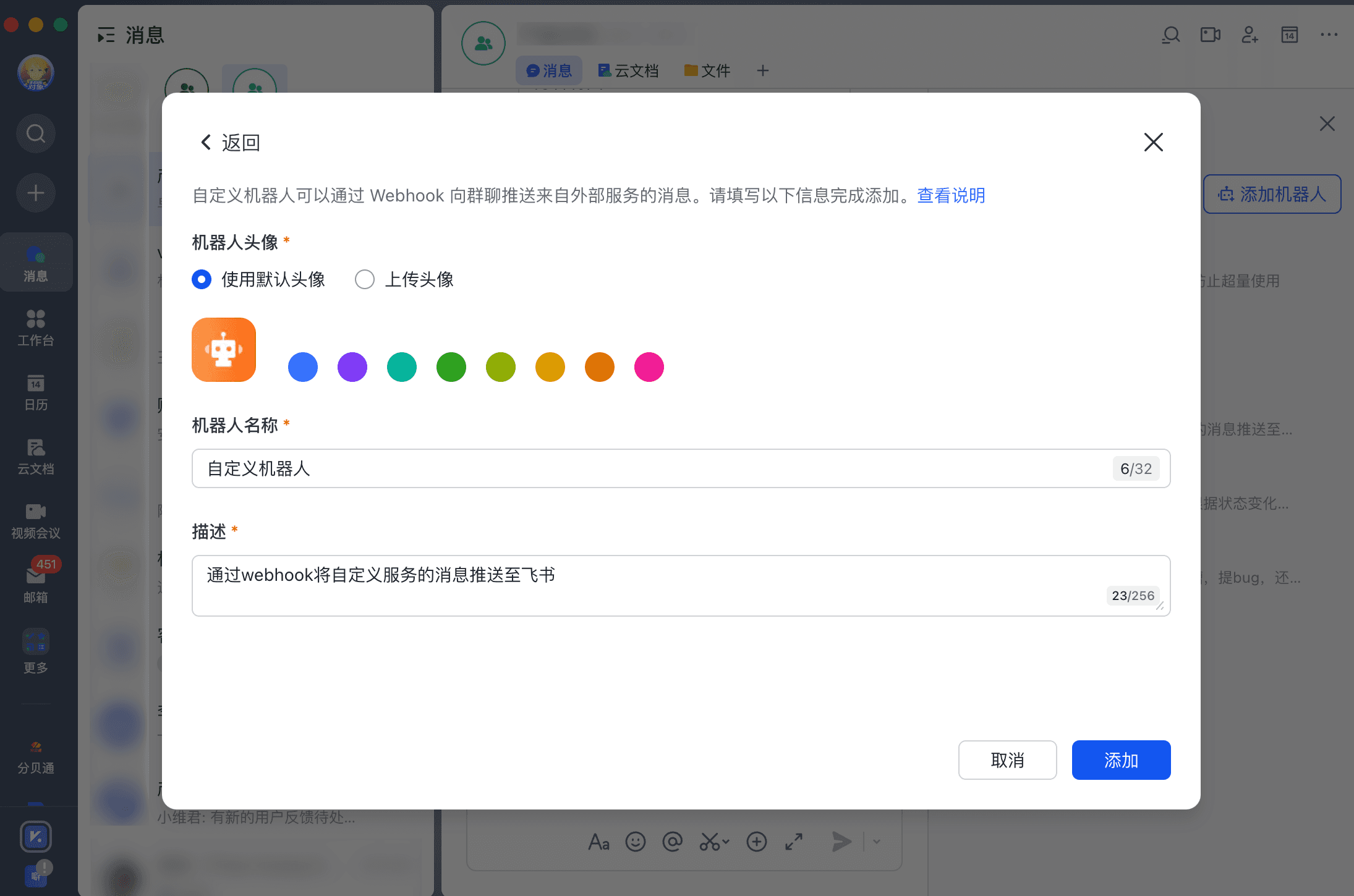Click the plus create button in sidebar

coord(36,193)
